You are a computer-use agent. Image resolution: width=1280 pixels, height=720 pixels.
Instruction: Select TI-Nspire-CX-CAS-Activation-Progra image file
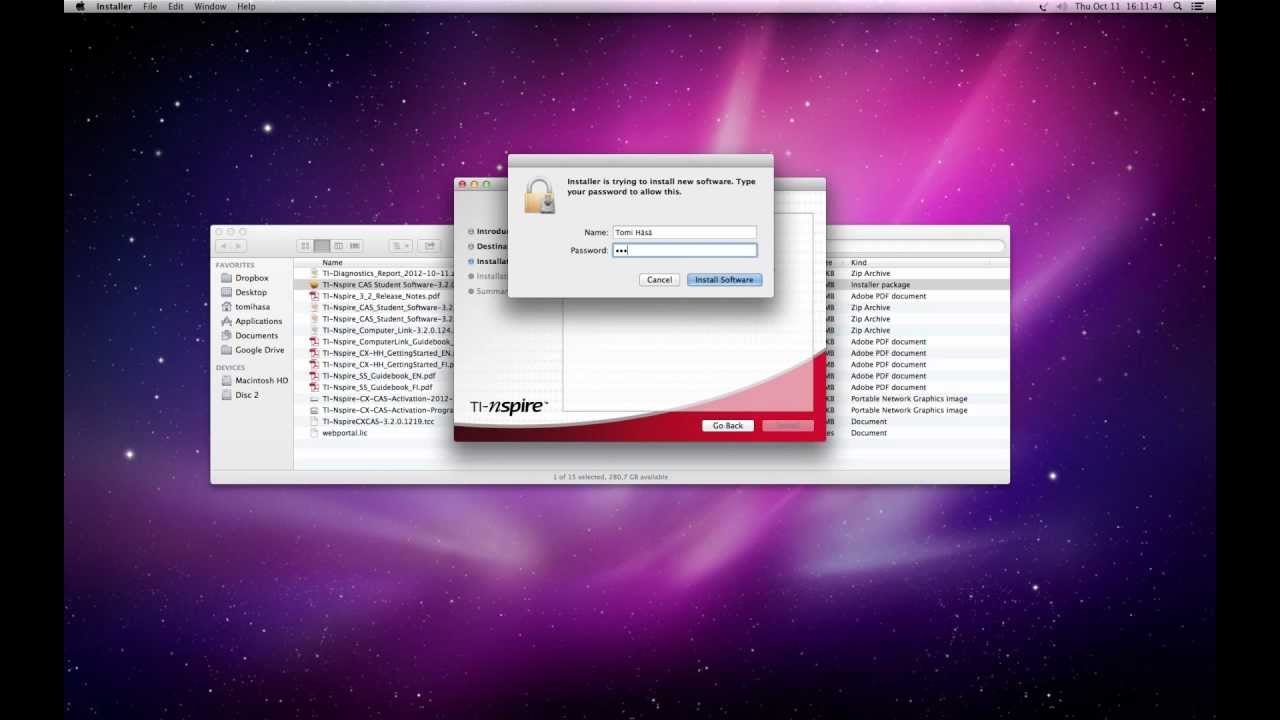click(x=381, y=410)
